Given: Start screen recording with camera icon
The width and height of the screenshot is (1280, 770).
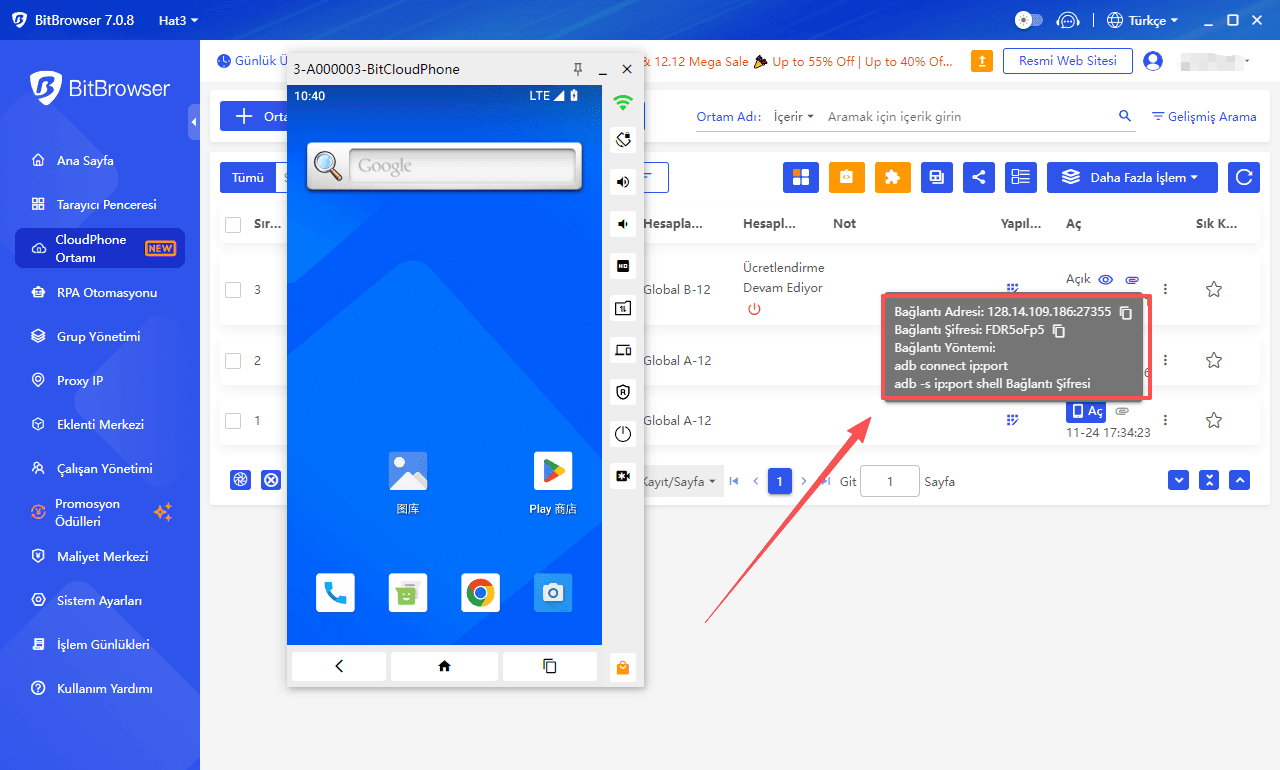Looking at the screenshot, I should click(623, 476).
